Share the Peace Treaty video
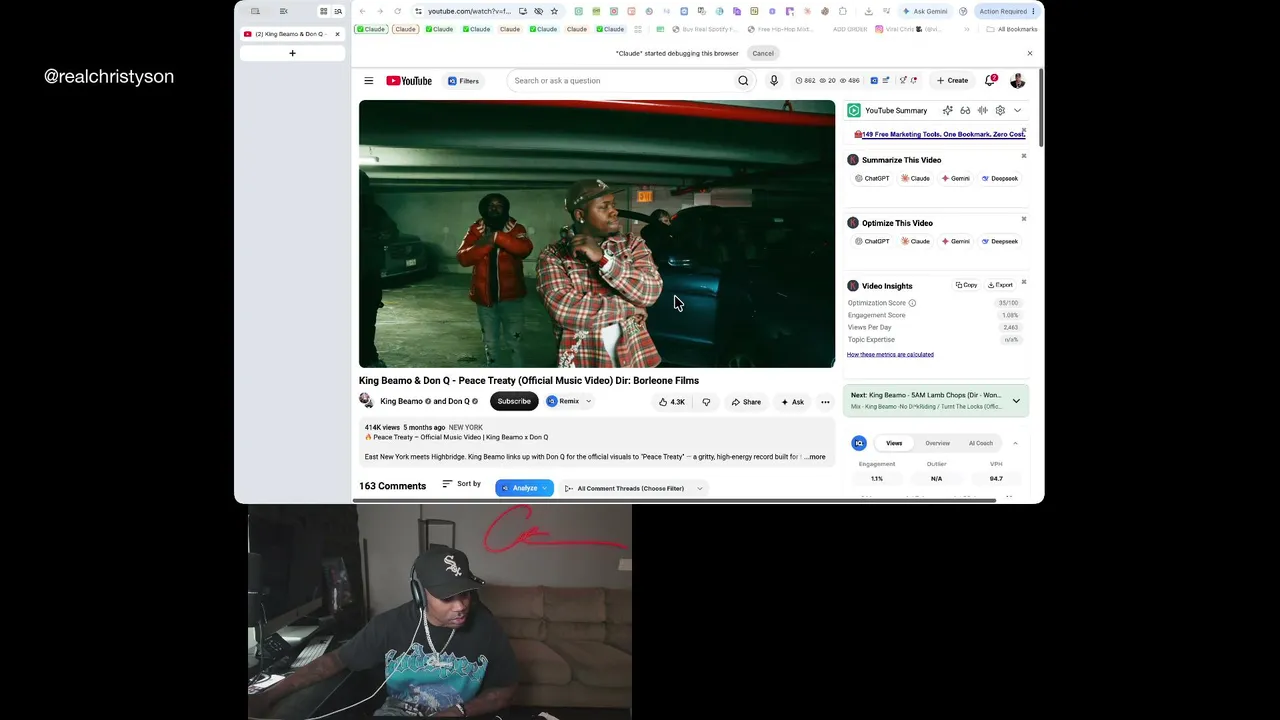The height and width of the screenshot is (720, 1280). tap(746, 402)
